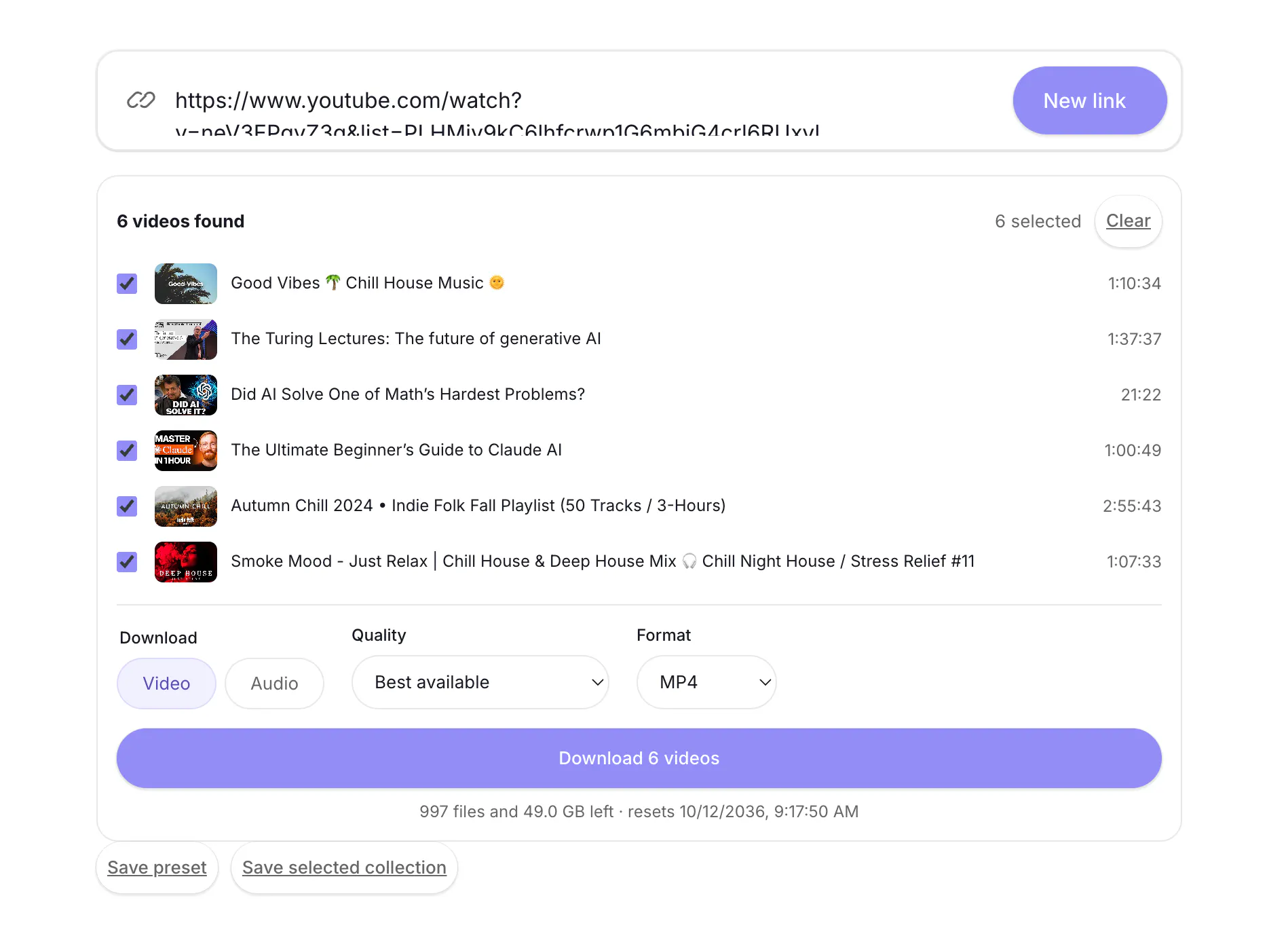Click Save selected collection link

pos(344,867)
